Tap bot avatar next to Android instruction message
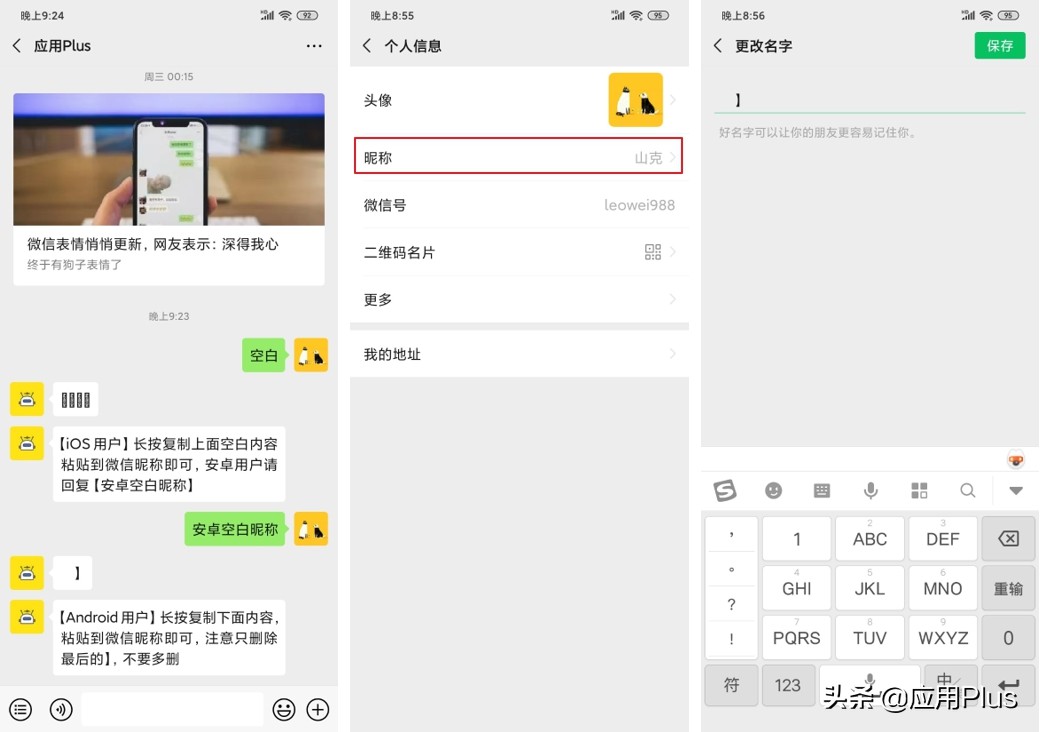 click(x=27, y=617)
